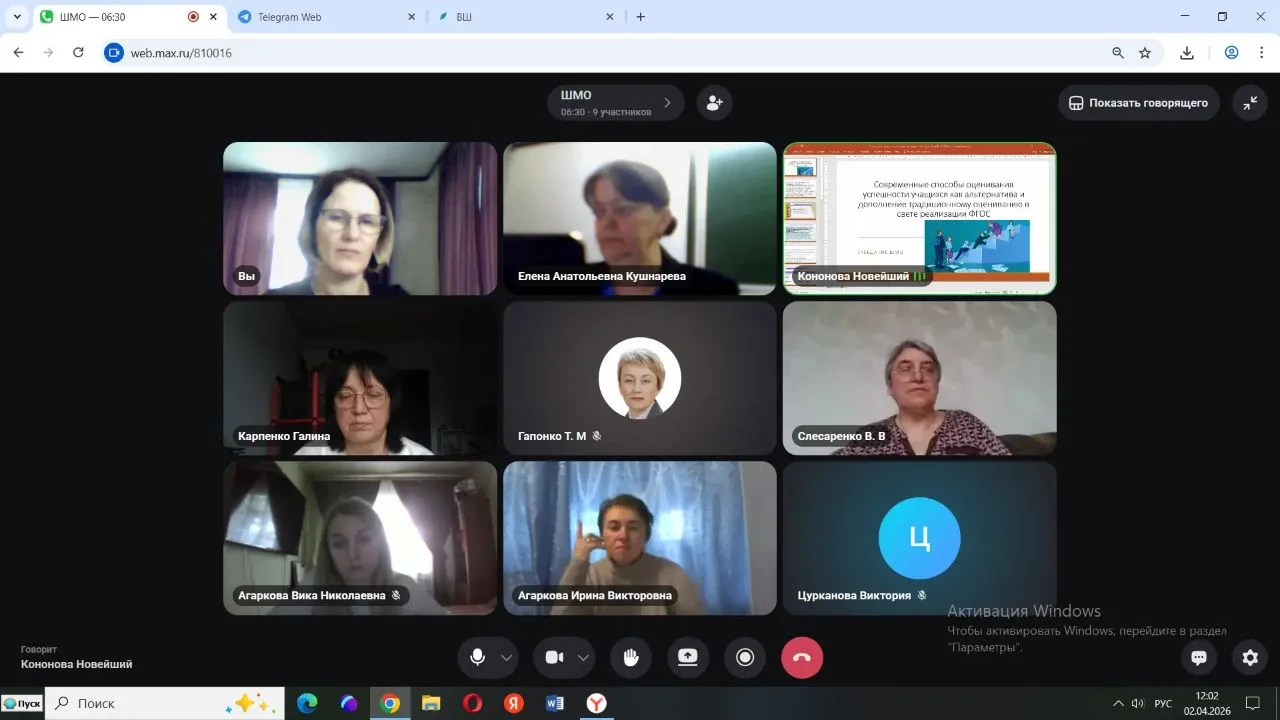Select Кононова Новейший's shared presentation tile
Viewport: 1280px width, 720px height.
tap(919, 218)
